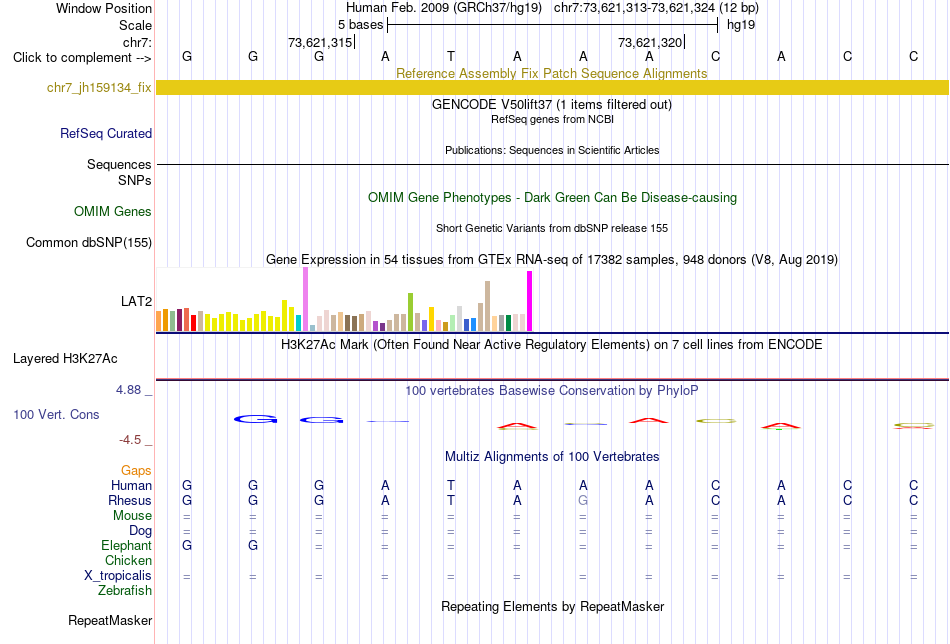Click the RepeatMasker track label
Viewport: 950px width, 644px height.
[x=110, y=620]
